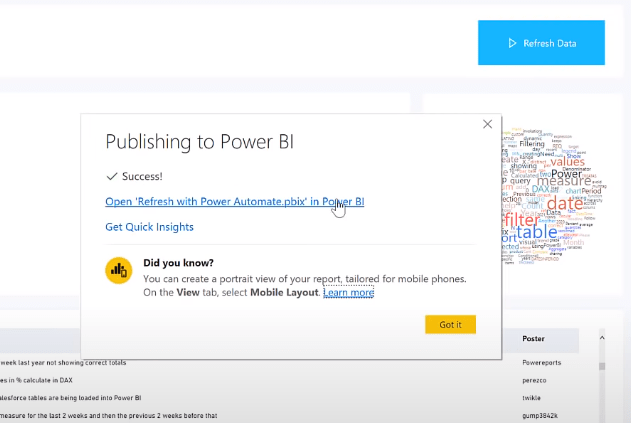Click the Success checkmark icon
Screen dimensions: 631x423
tap(112, 175)
